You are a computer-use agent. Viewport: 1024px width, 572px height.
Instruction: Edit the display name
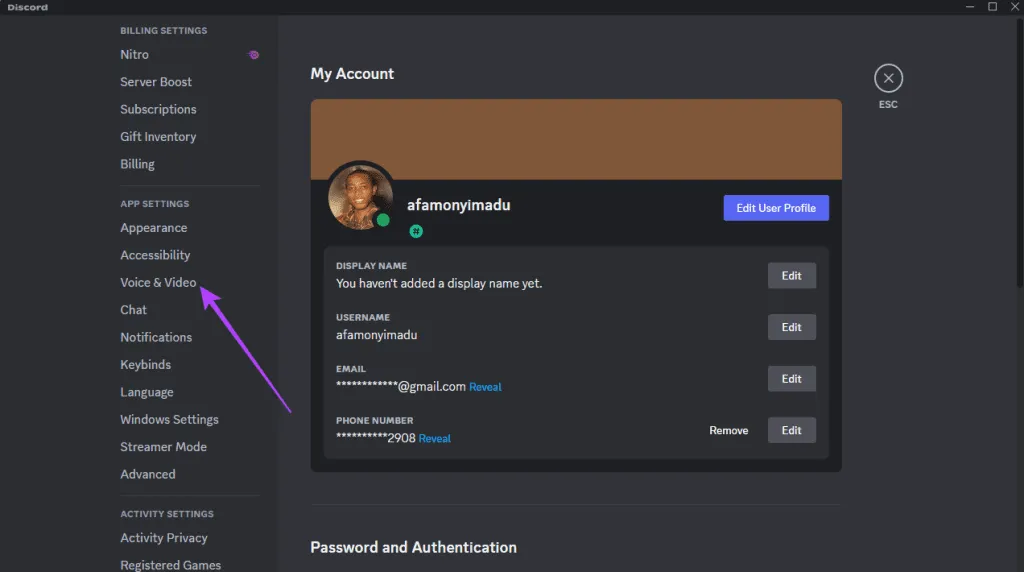tap(791, 276)
